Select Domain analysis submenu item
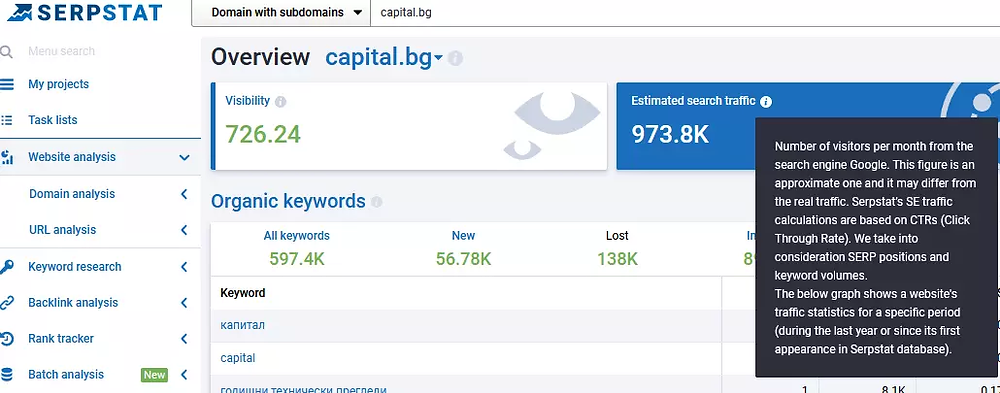The width and height of the screenshot is (1000, 393). click(x=72, y=194)
